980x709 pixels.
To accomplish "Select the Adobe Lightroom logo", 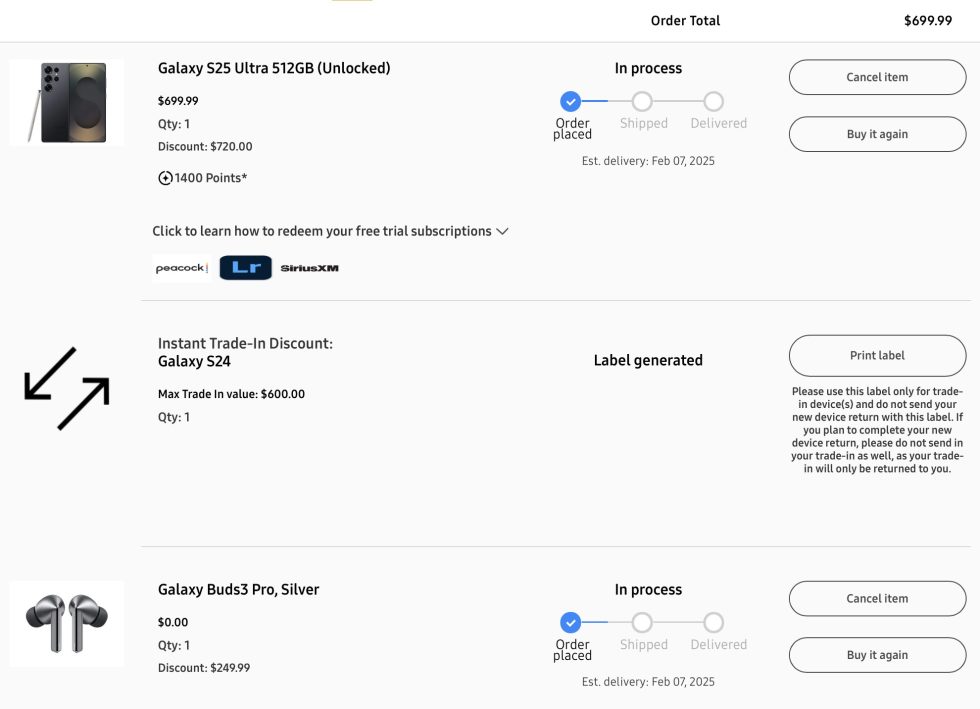I will coord(245,267).
